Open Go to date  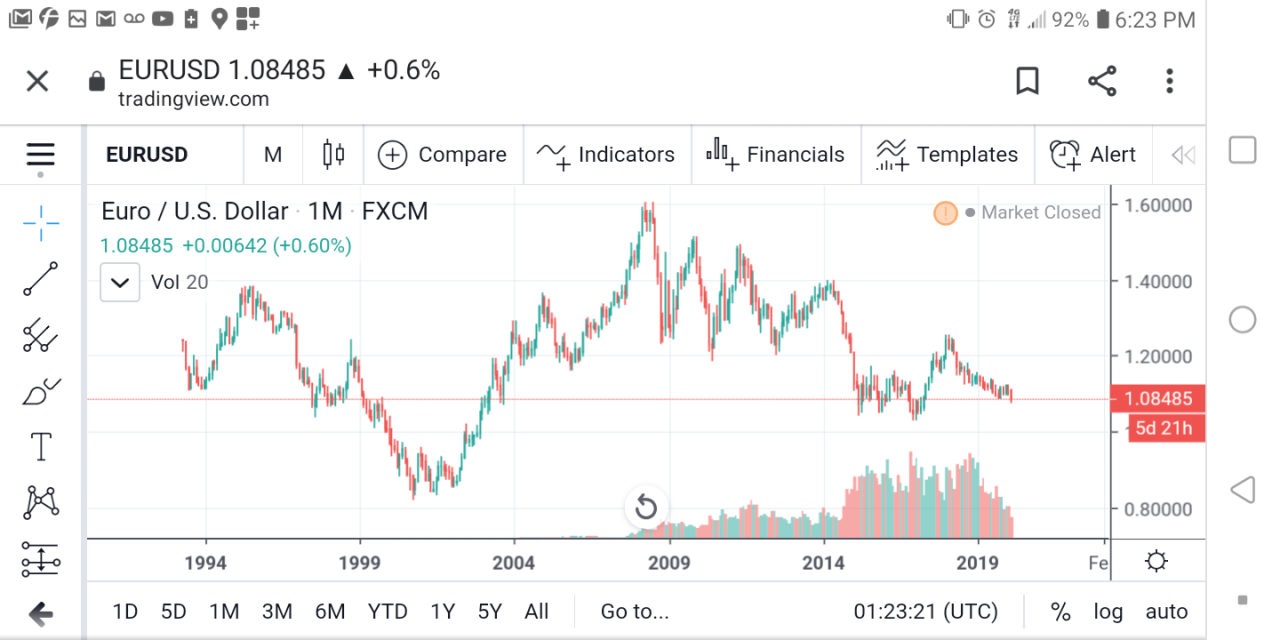pos(634,612)
